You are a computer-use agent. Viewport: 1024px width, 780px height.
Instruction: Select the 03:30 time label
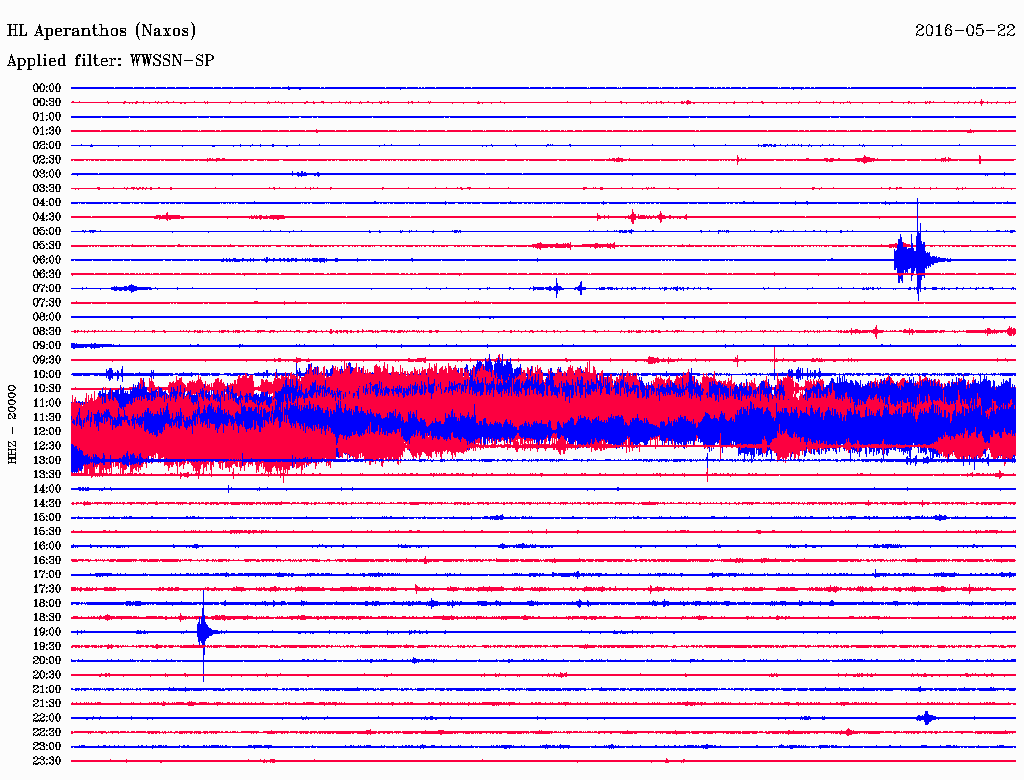coord(47,188)
